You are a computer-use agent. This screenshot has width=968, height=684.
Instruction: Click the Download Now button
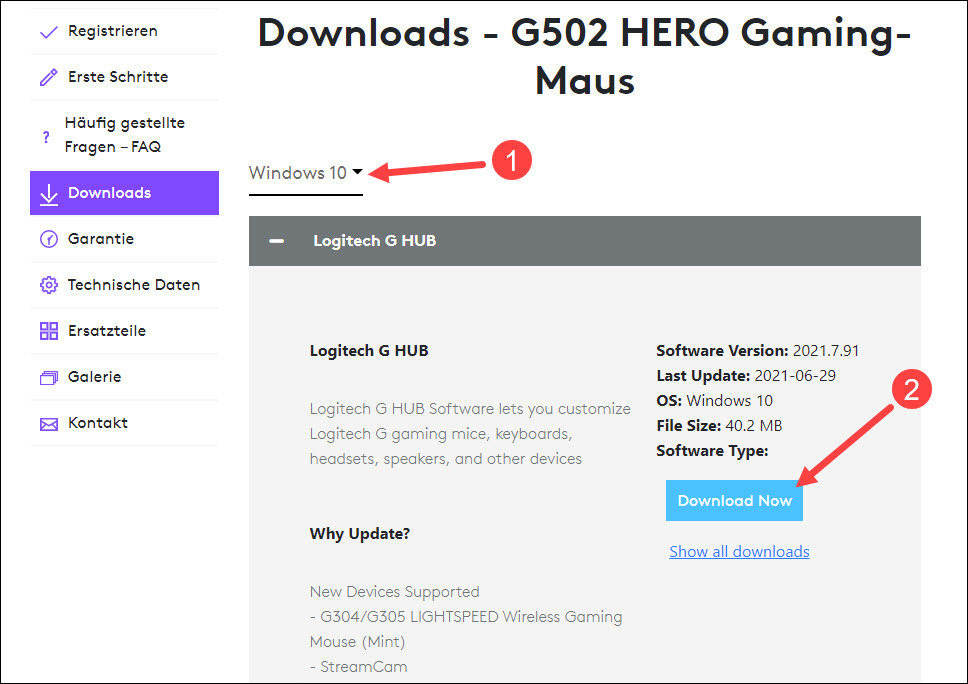pyautogui.click(x=734, y=500)
